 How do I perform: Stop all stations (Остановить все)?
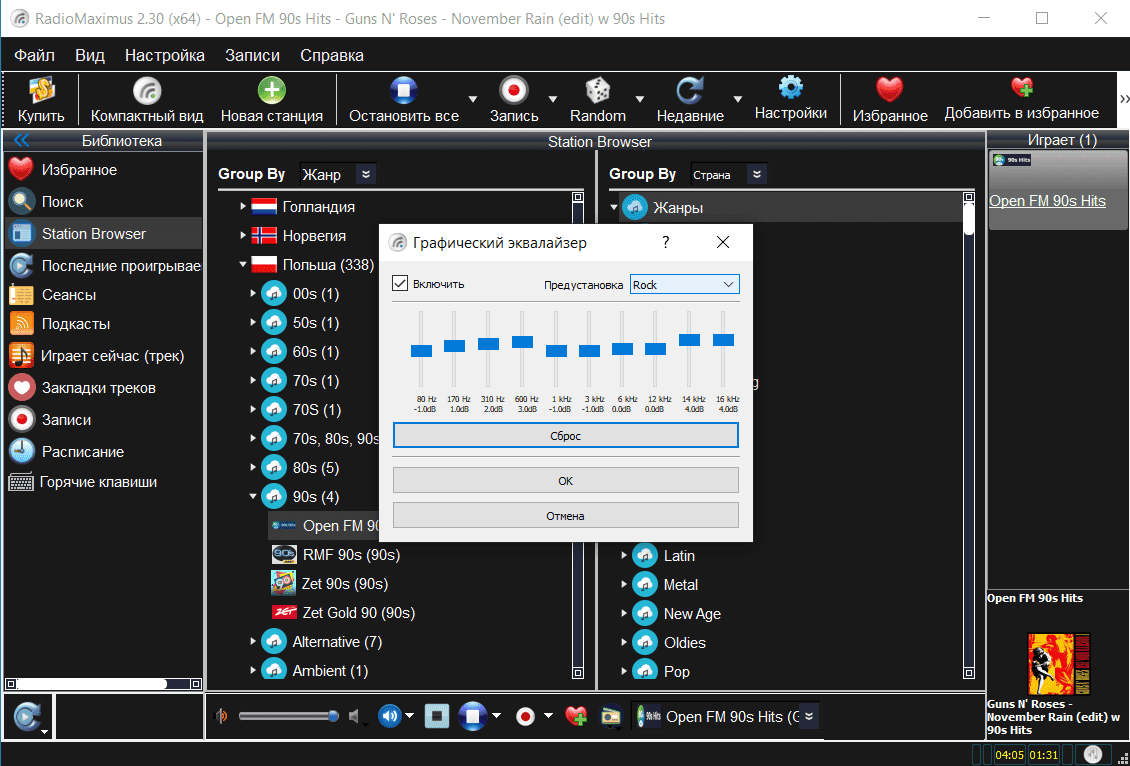(404, 101)
